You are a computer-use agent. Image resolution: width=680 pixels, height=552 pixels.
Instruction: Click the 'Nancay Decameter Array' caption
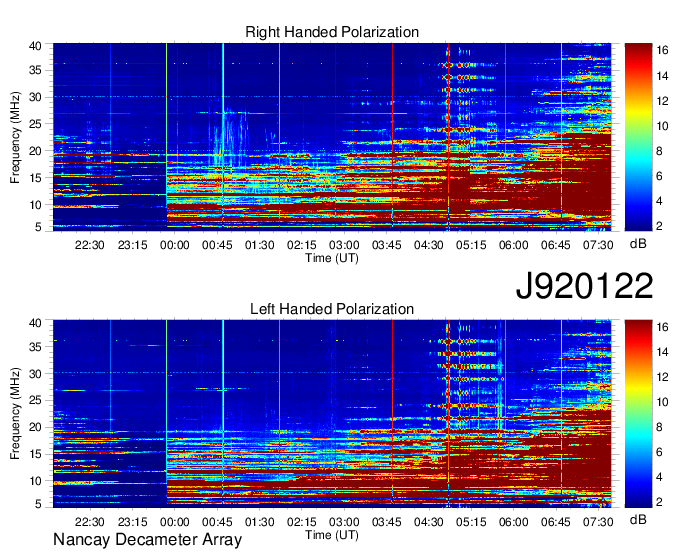click(x=147, y=540)
